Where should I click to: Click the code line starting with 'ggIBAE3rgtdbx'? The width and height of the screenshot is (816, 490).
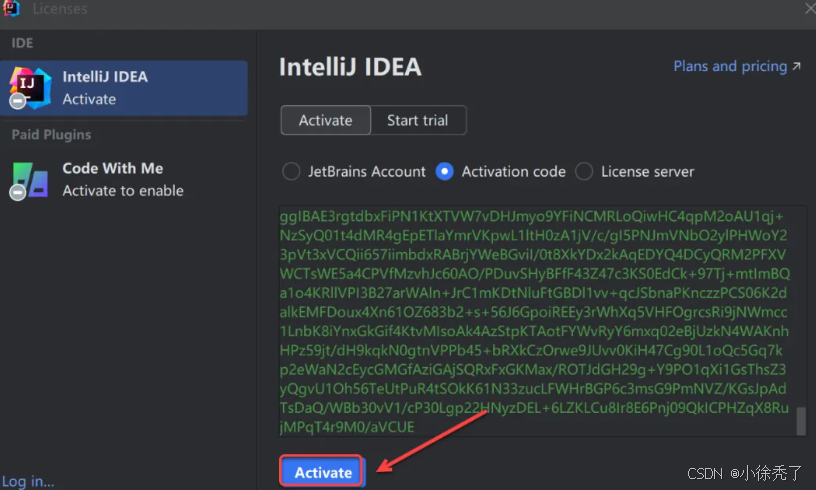click(531, 216)
